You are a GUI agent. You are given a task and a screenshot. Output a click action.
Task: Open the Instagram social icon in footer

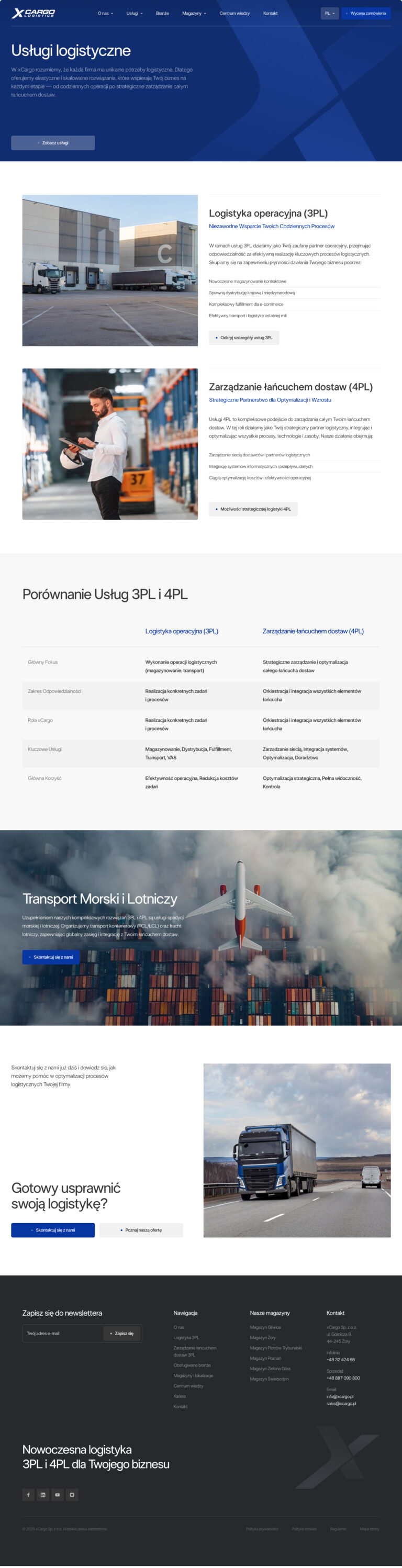(x=72, y=1494)
